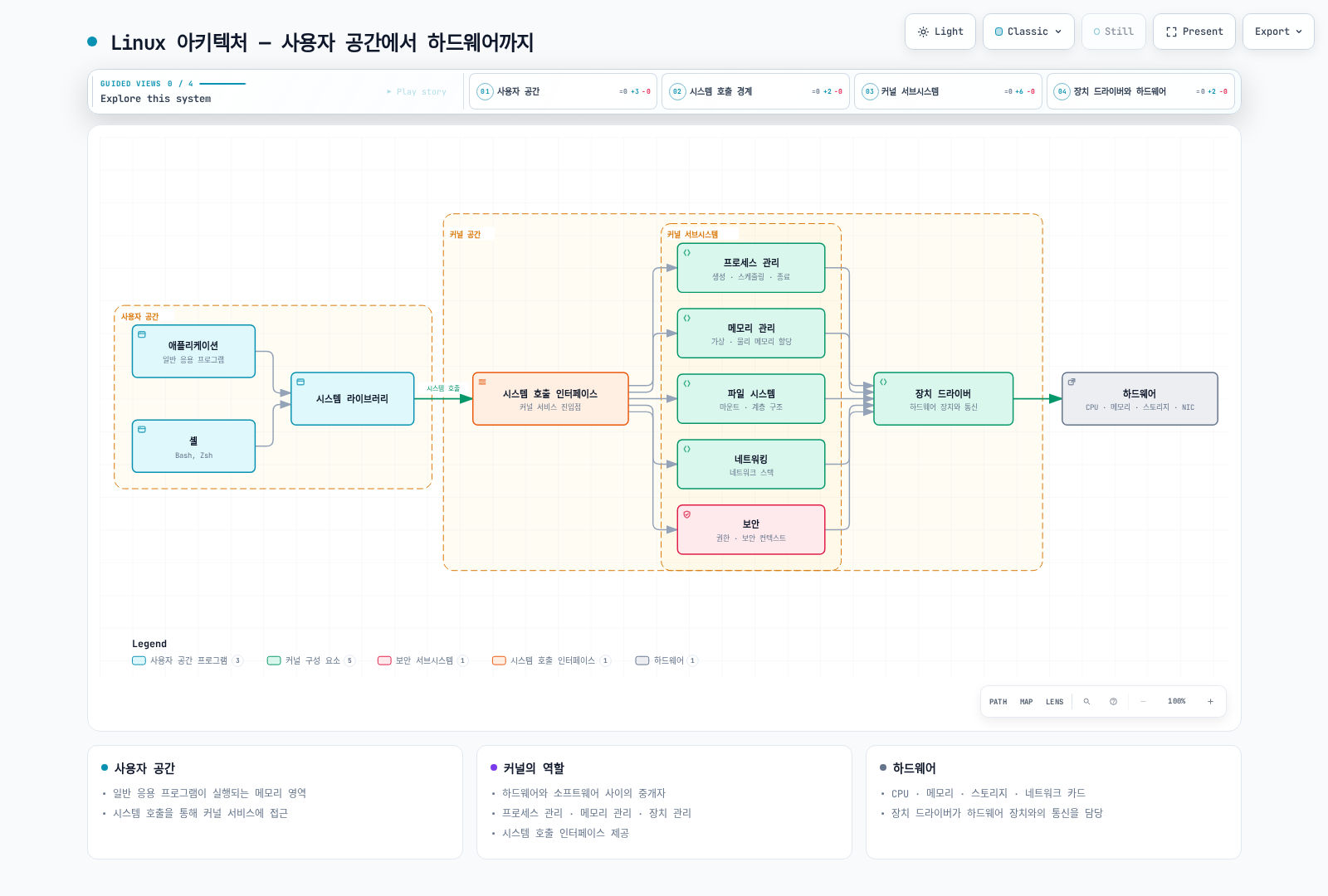
Task: Click the search magnifier icon
Action: 1086,702
